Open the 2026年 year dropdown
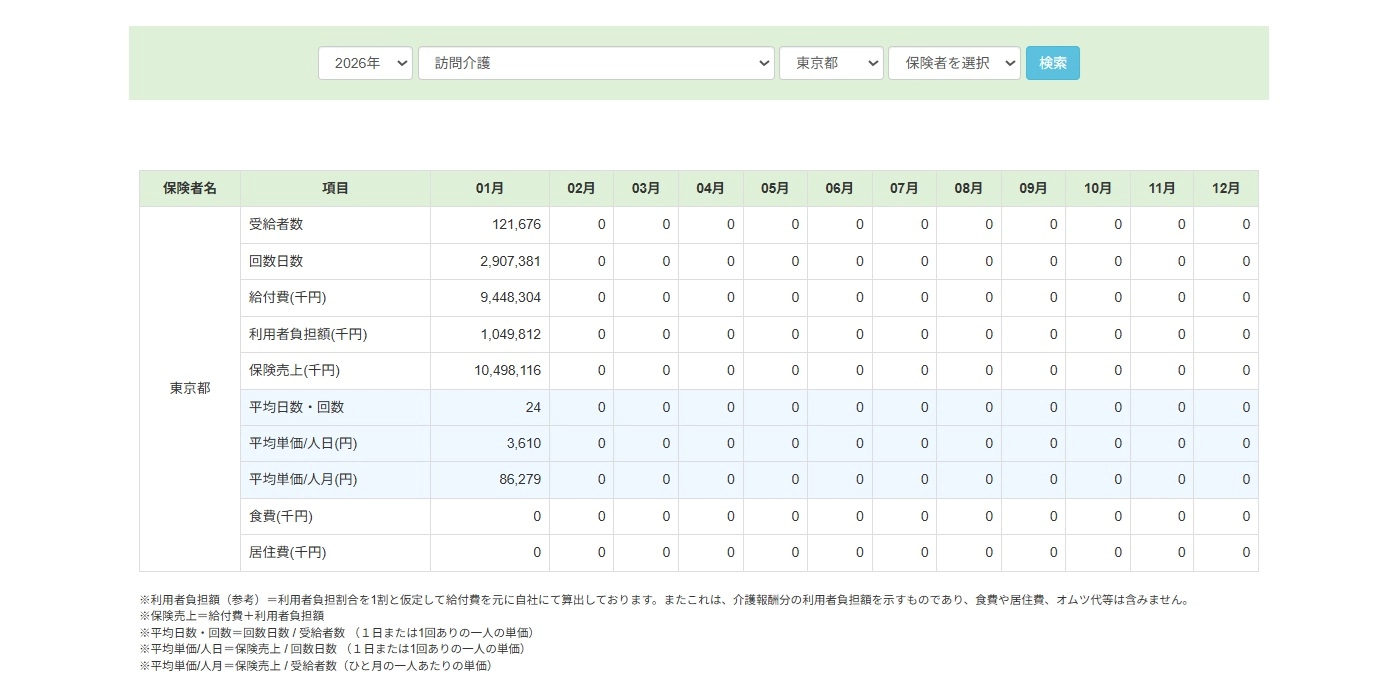The width and height of the screenshot is (1400, 700). 365,63
